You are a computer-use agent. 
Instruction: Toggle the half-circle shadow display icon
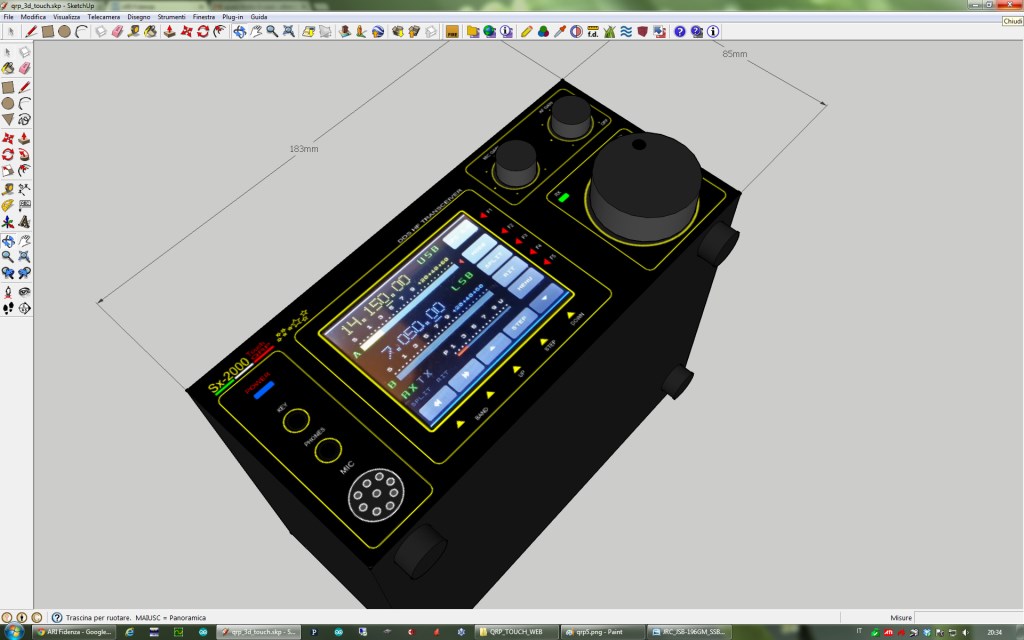pos(576,32)
